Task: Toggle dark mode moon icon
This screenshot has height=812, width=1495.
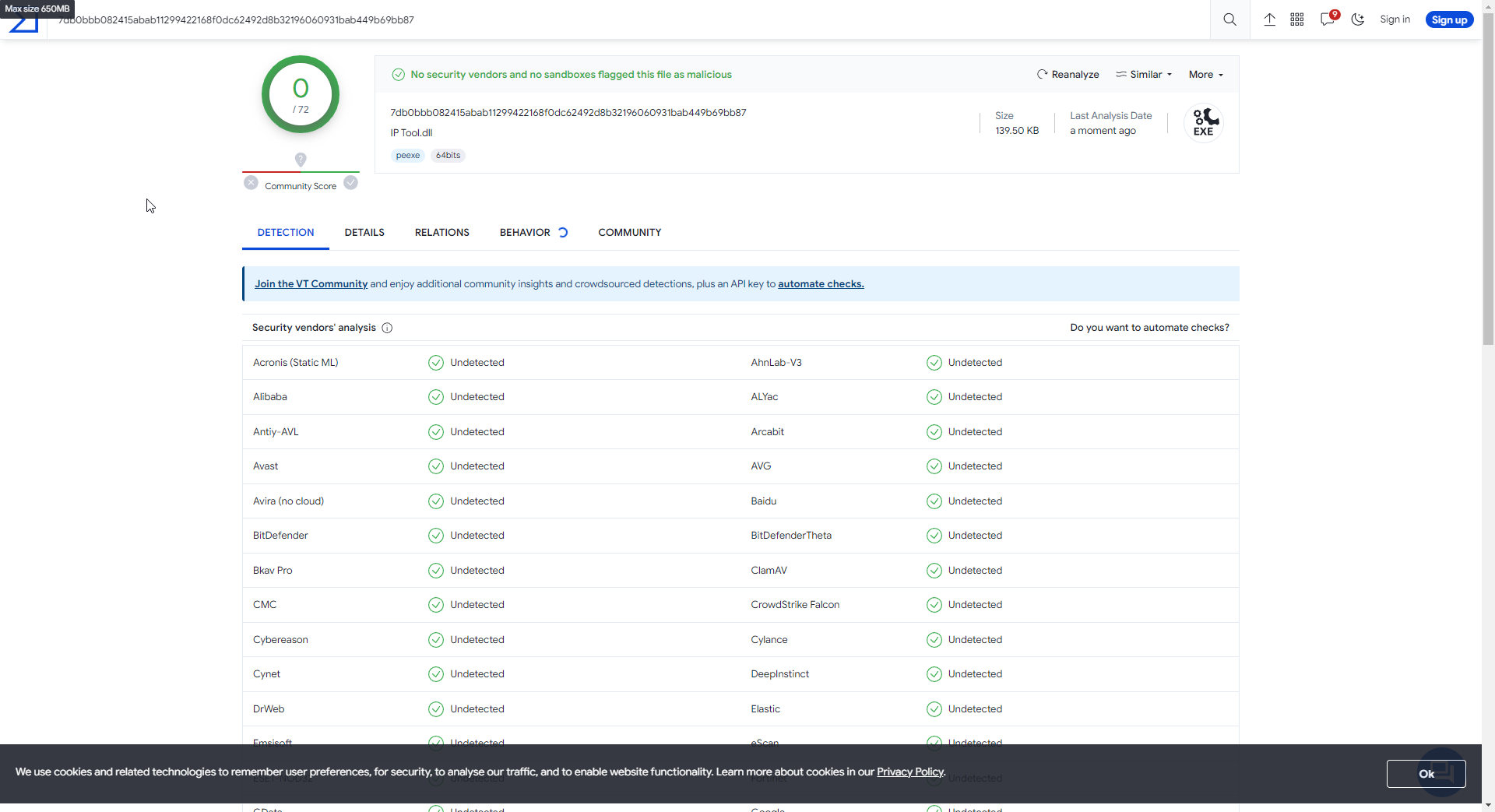Action: click(1358, 19)
